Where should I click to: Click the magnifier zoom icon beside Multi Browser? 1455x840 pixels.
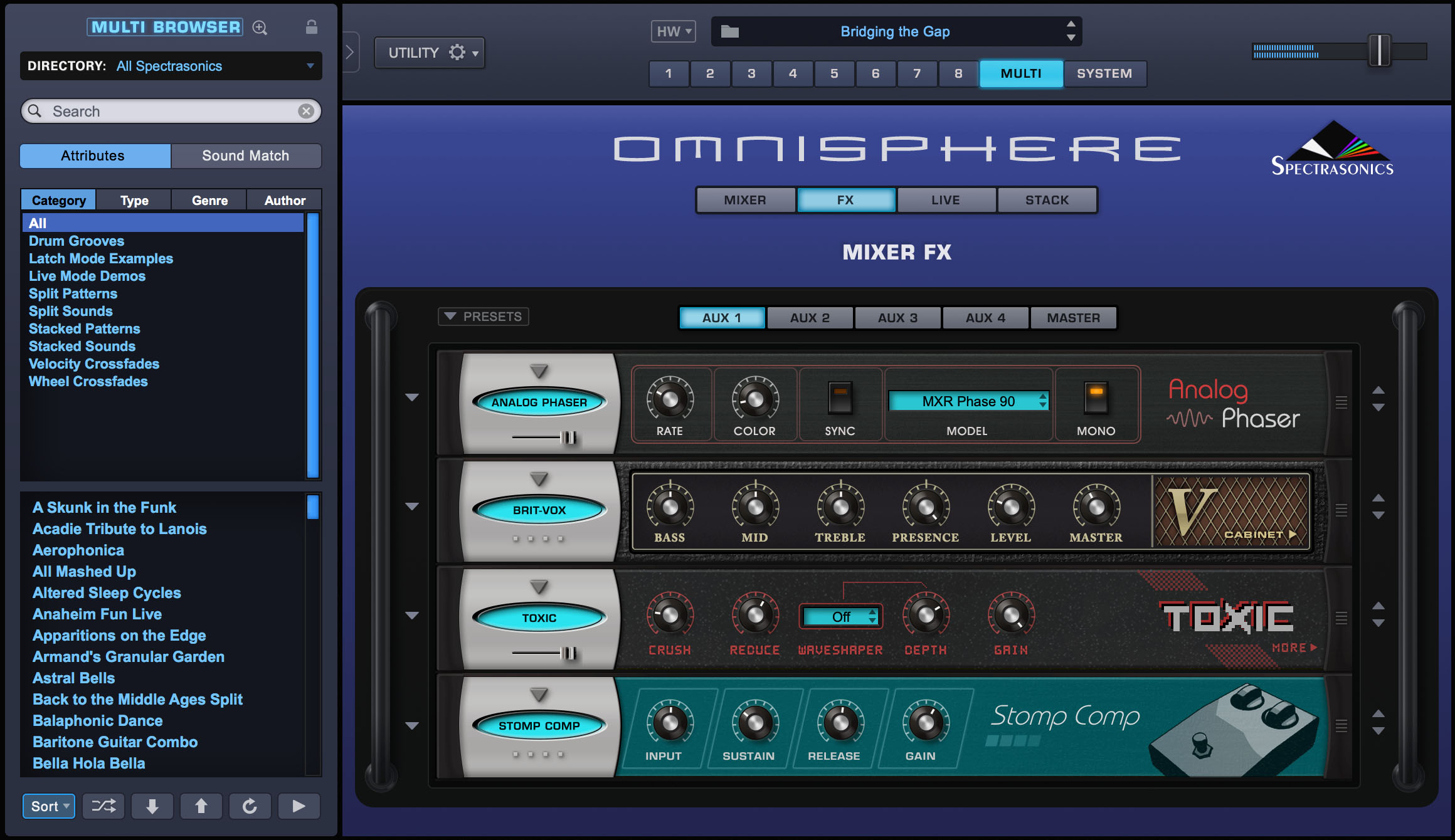pos(260,28)
